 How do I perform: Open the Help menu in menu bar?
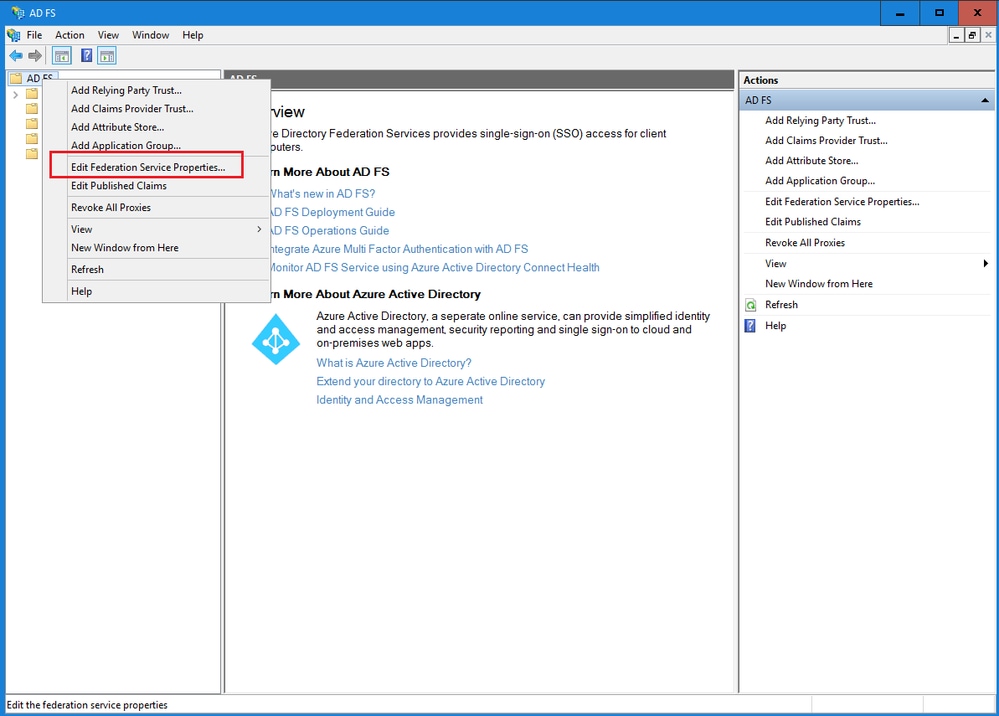point(192,35)
